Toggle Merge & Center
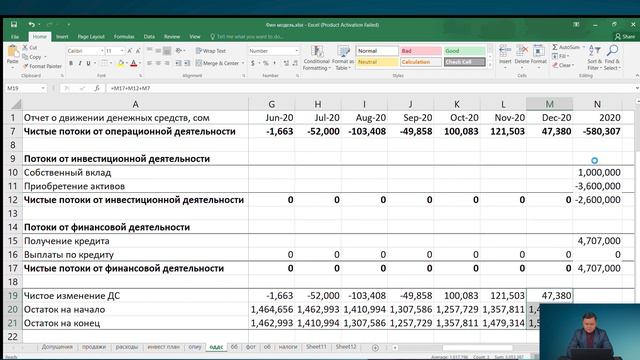The image size is (640, 360). pyautogui.click(x=218, y=63)
